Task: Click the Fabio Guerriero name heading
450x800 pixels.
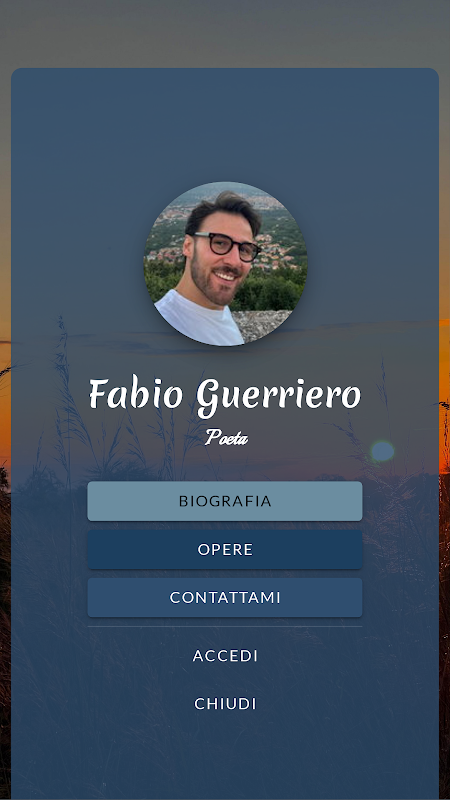Action: (225, 396)
